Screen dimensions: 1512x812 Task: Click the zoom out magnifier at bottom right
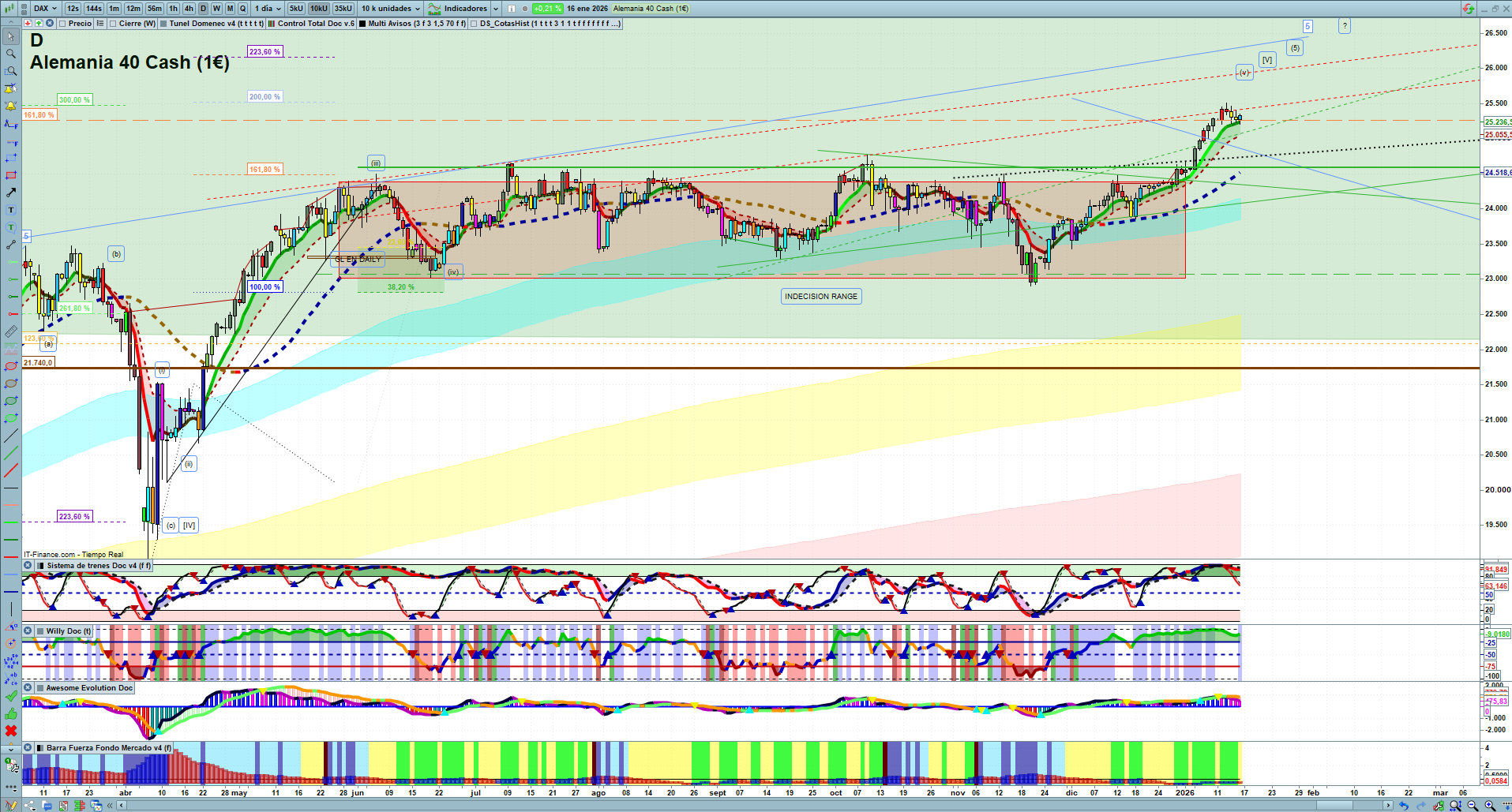pos(1473,806)
